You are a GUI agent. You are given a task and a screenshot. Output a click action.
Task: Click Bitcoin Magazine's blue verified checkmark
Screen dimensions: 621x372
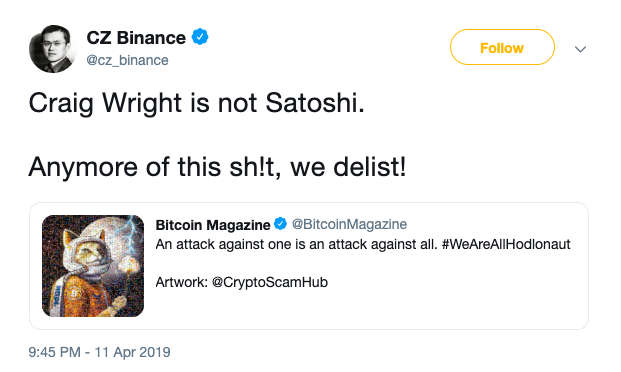280,224
